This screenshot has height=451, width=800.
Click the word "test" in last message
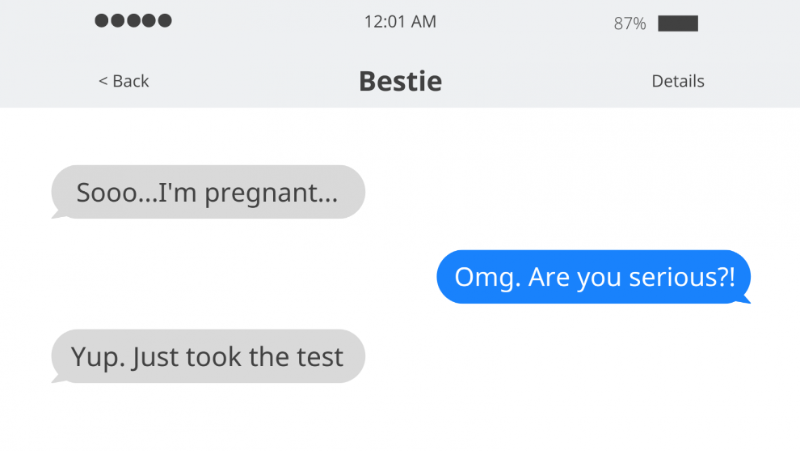[320, 356]
